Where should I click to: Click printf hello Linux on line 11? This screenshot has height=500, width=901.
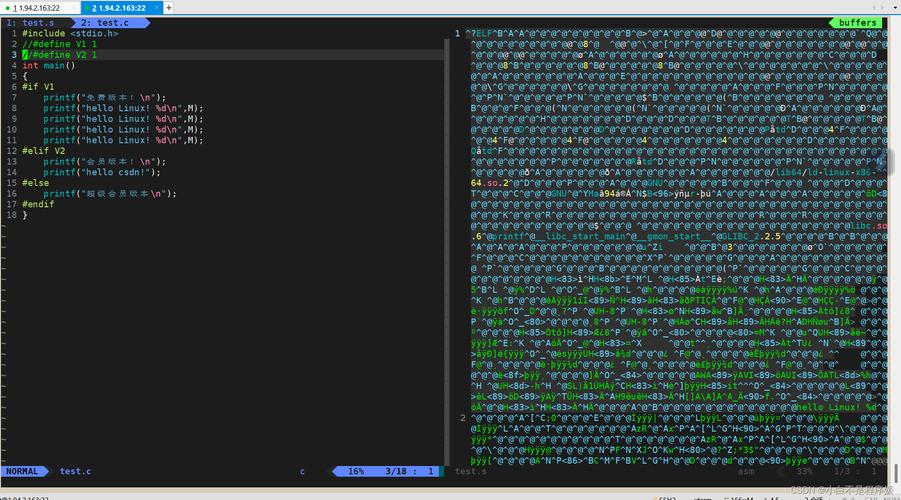(123, 140)
